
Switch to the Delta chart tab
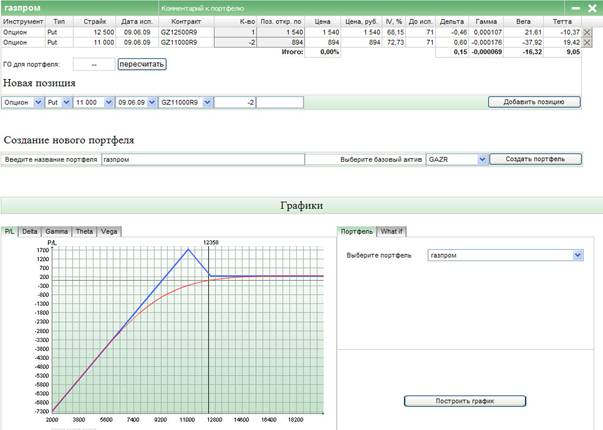tap(29, 231)
